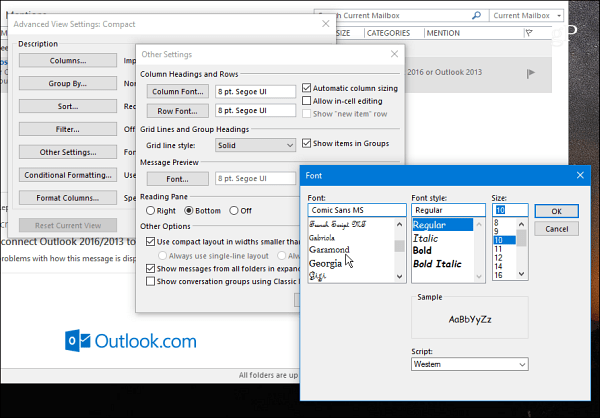Click the font list scroll down arrow

point(399,276)
